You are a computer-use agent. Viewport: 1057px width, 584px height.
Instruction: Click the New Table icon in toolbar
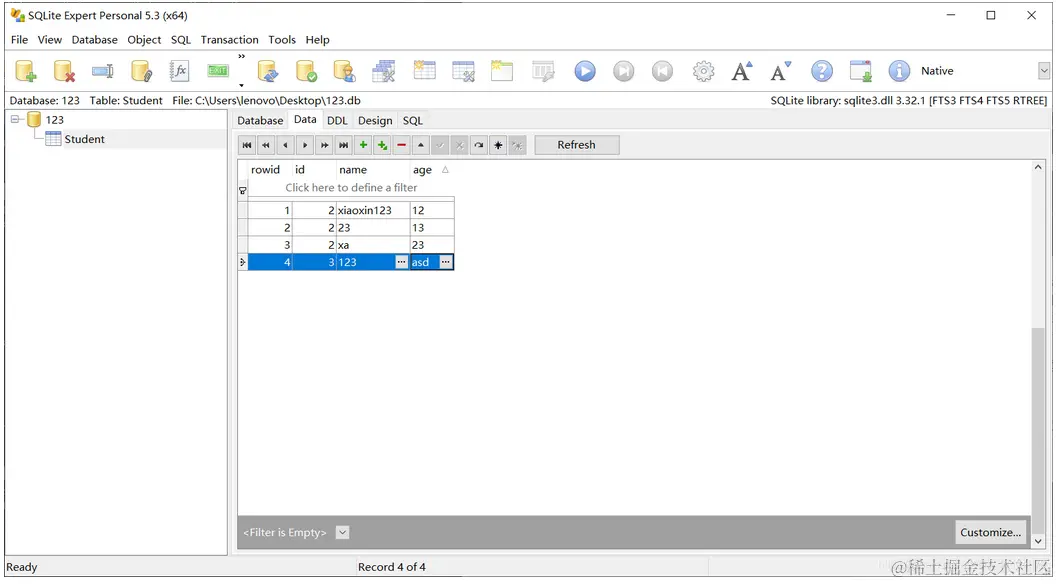[x=424, y=70]
